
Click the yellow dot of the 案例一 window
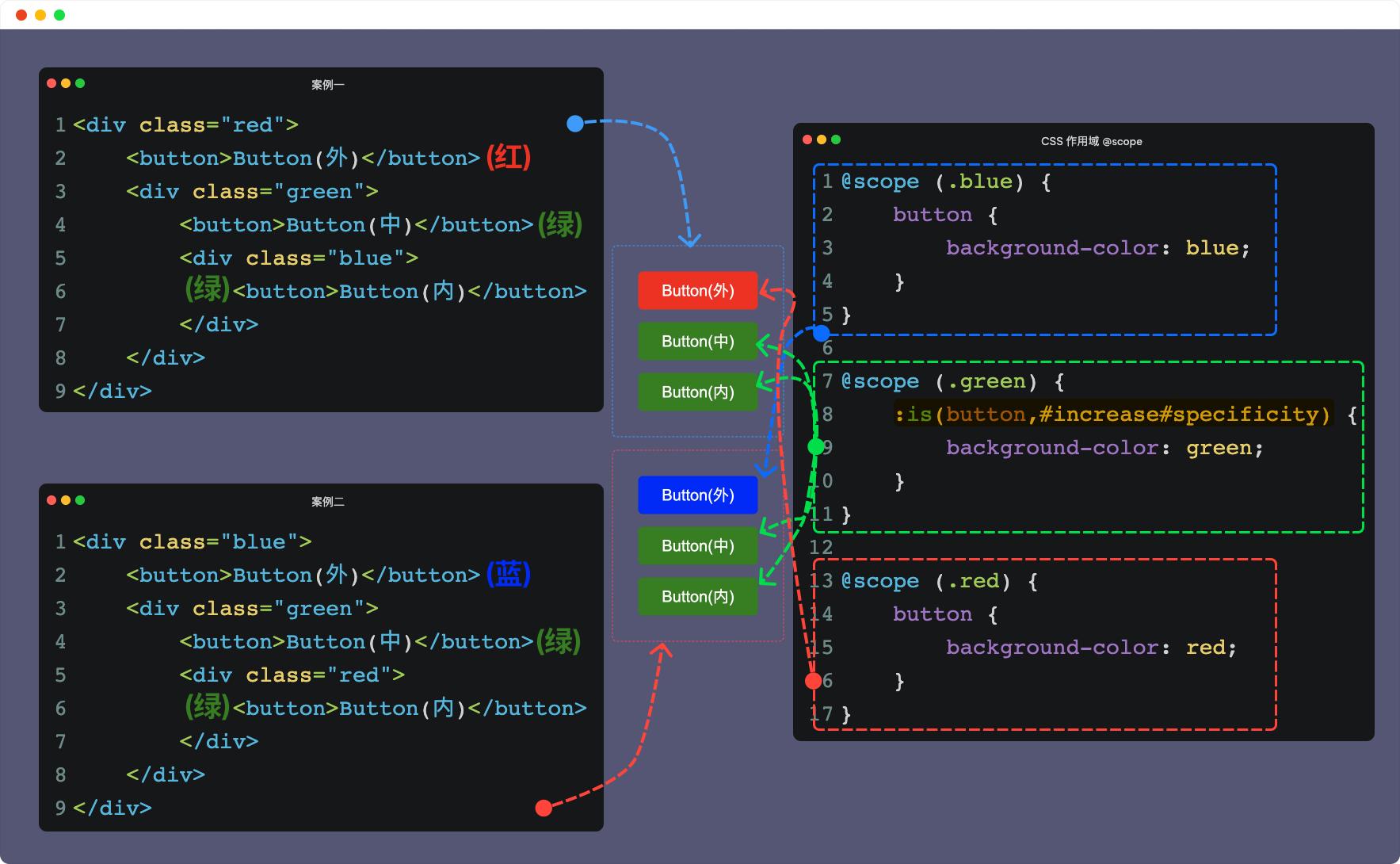[x=66, y=83]
